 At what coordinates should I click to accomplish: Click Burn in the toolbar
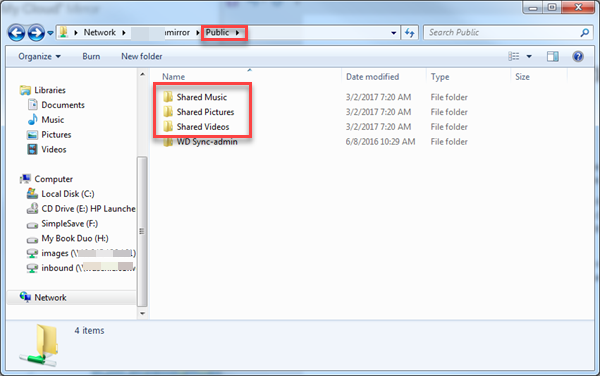91,57
